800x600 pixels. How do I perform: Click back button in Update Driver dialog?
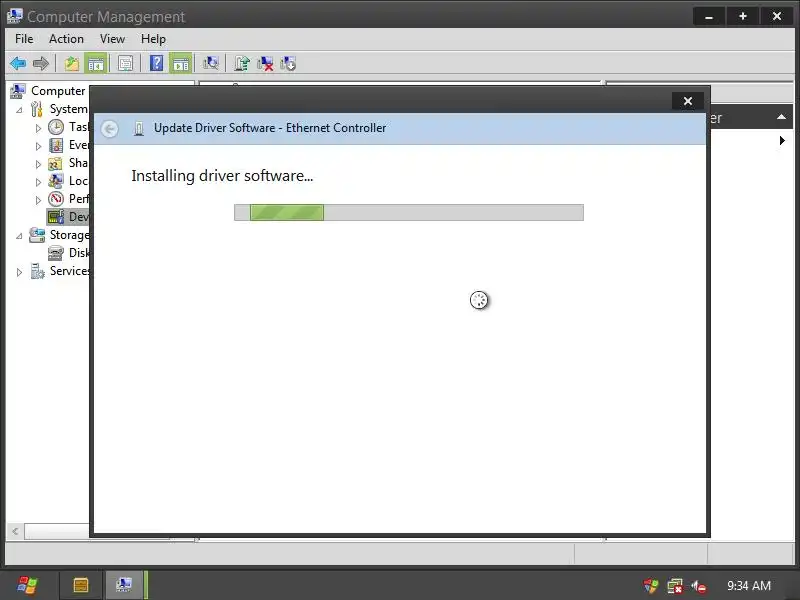(110, 129)
